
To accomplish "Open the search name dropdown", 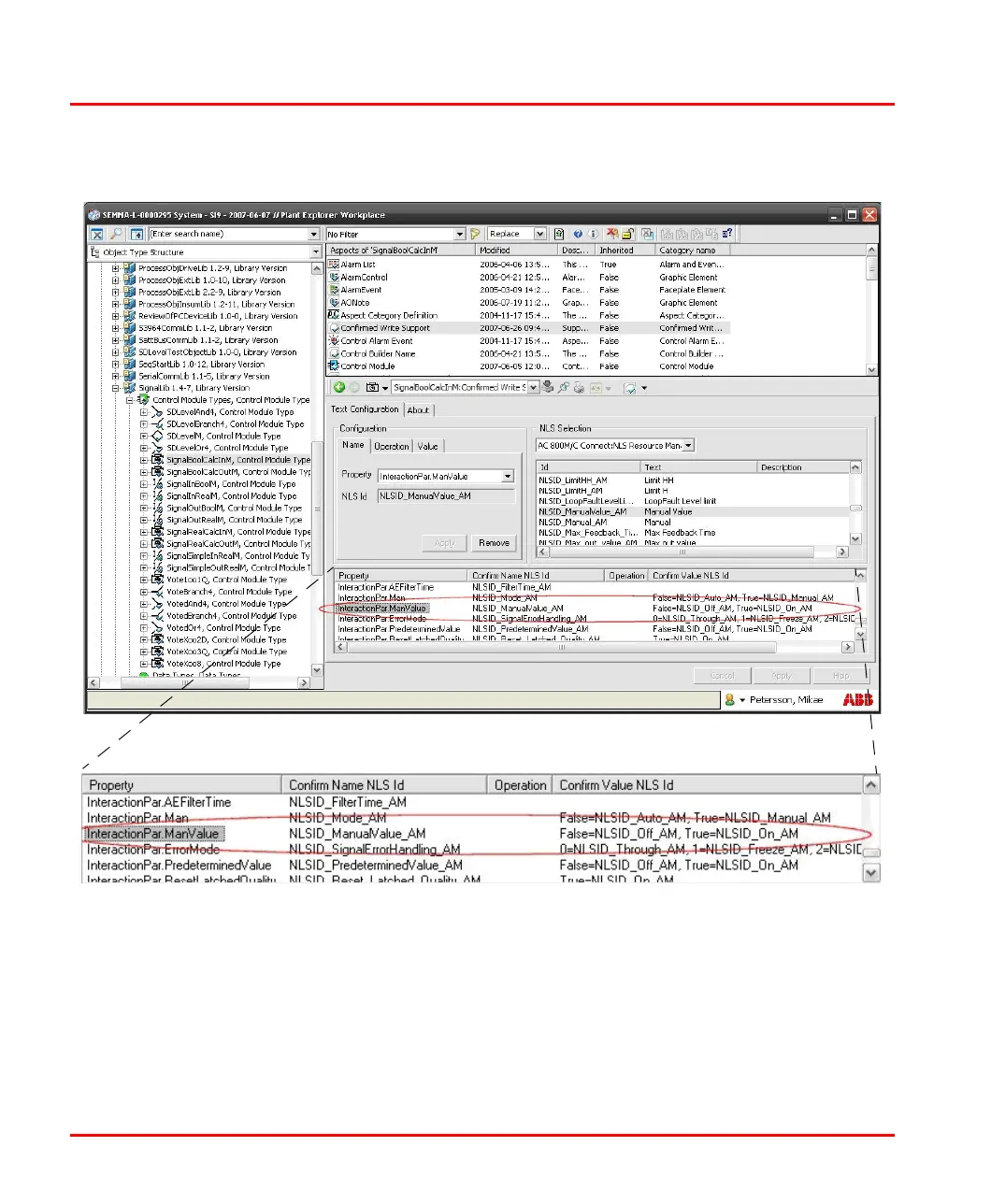I will click(314, 235).
